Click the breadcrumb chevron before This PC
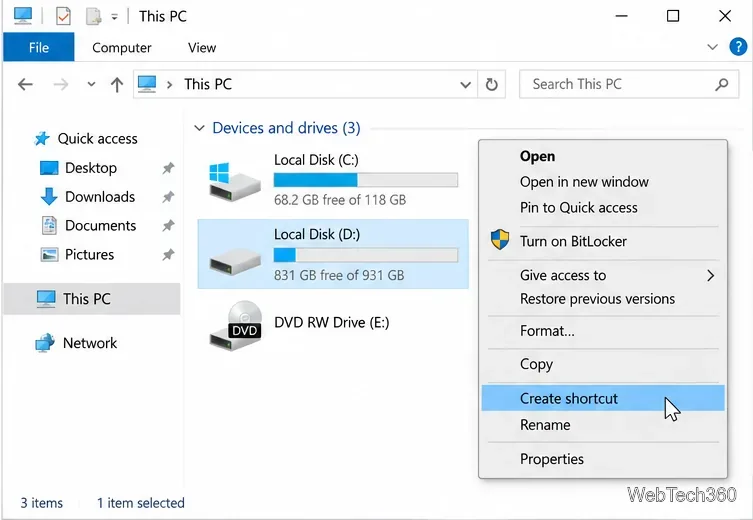The height and width of the screenshot is (520, 753). tap(170, 85)
